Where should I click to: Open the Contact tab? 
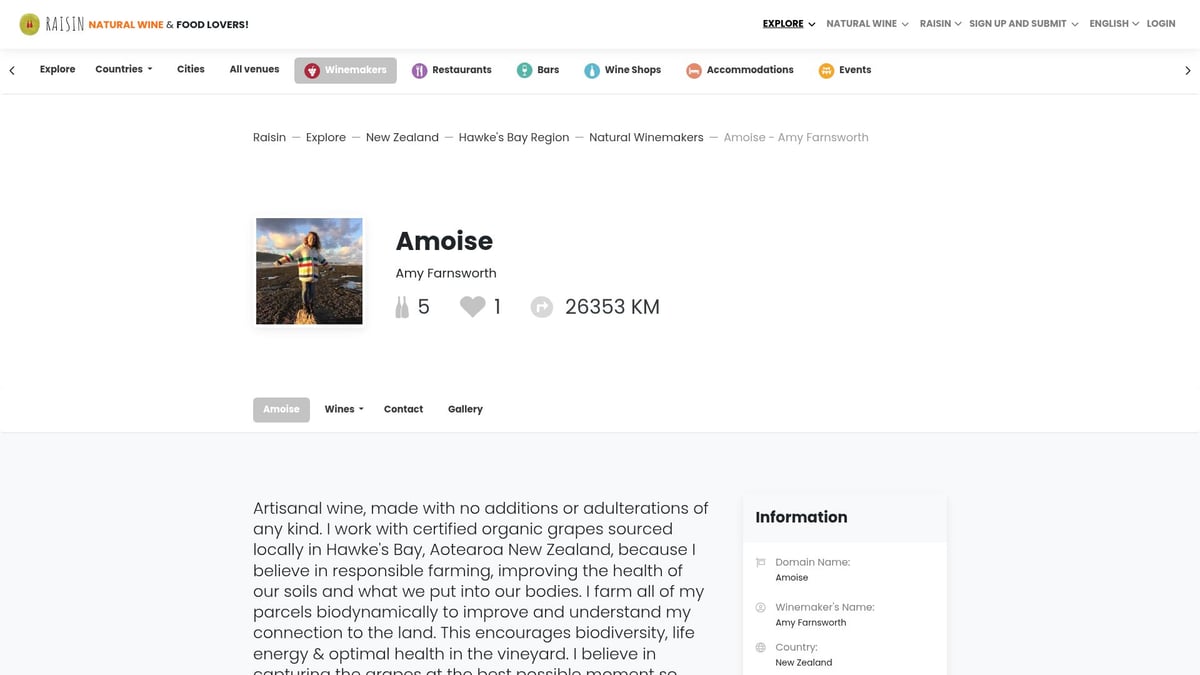(x=403, y=409)
